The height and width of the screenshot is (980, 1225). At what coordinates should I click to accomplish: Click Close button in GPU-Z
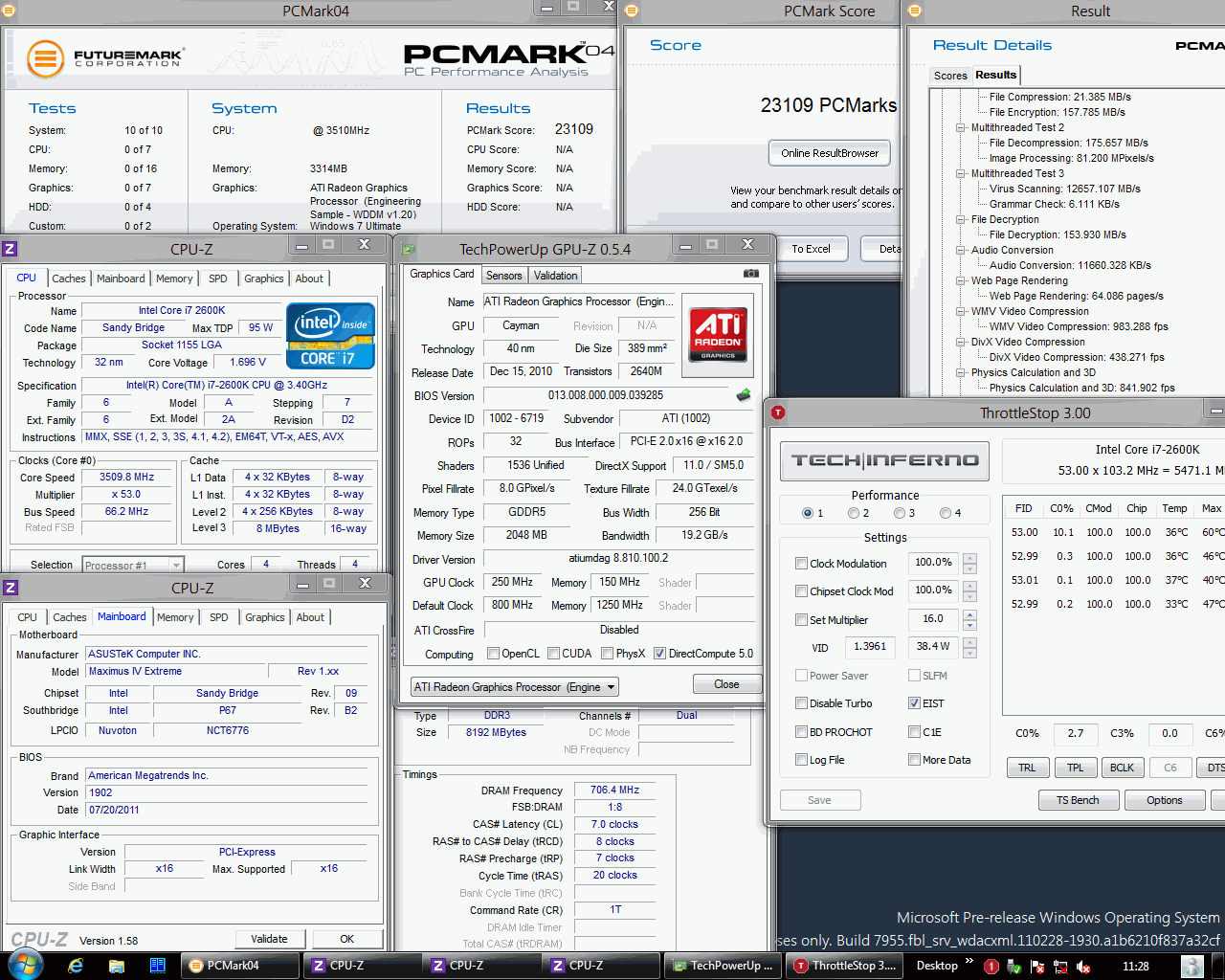[x=726, y=684]
